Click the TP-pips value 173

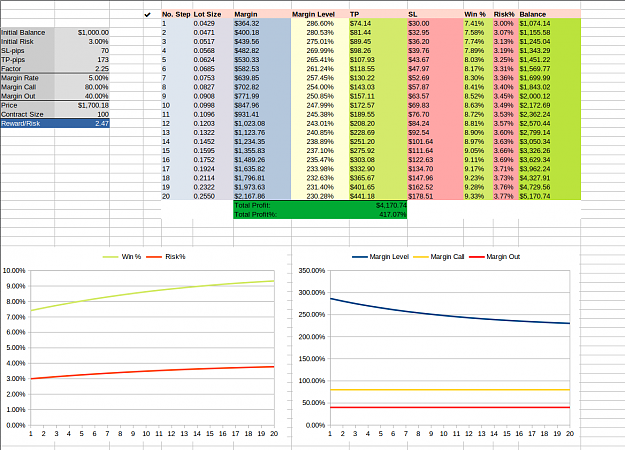[x=82, y=59]
